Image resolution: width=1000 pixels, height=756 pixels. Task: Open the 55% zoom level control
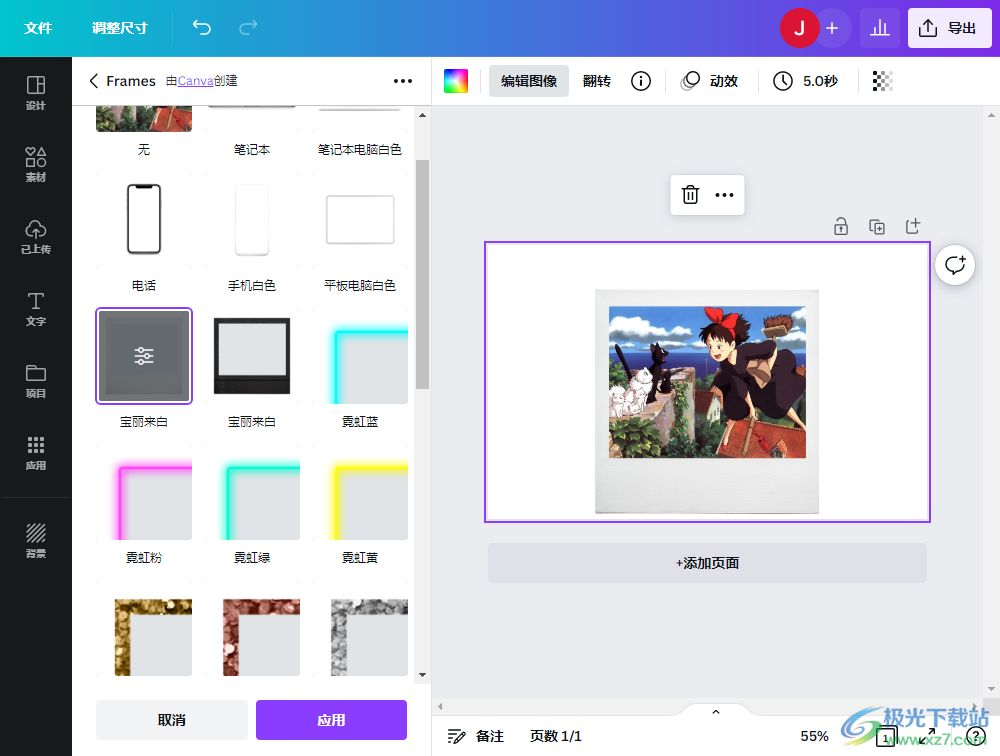[x=814, y=736]
